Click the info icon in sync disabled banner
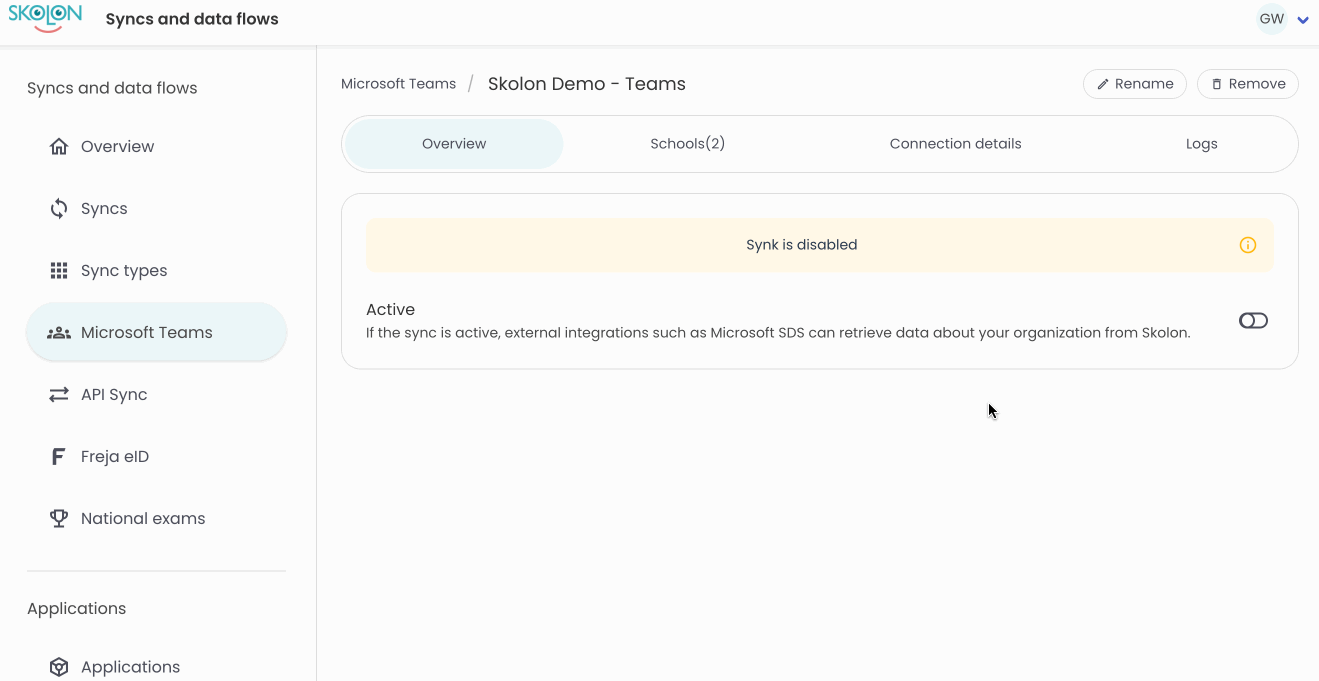Image resolution: width=1319 pixels, height=681 pixels. 1247,245
